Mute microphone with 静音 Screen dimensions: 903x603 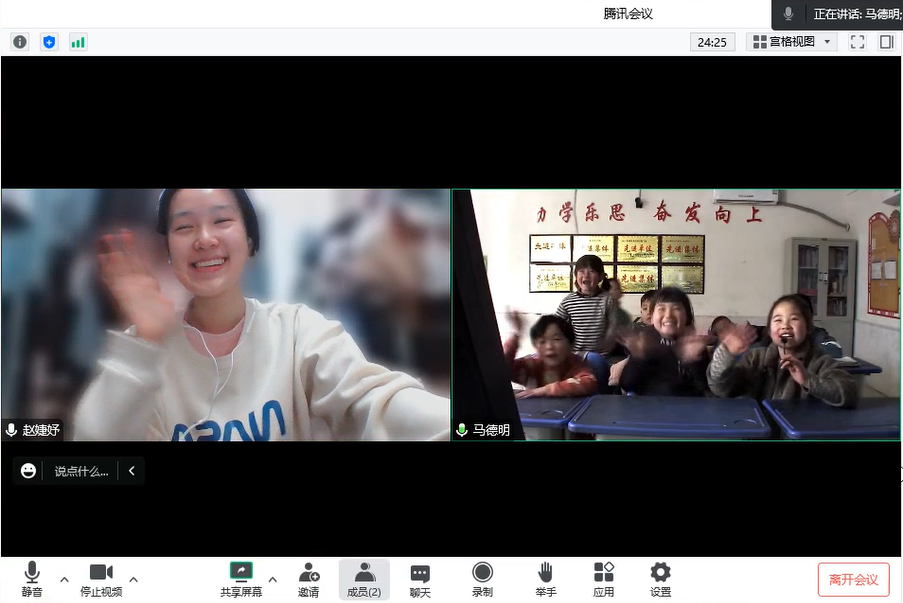32,579
